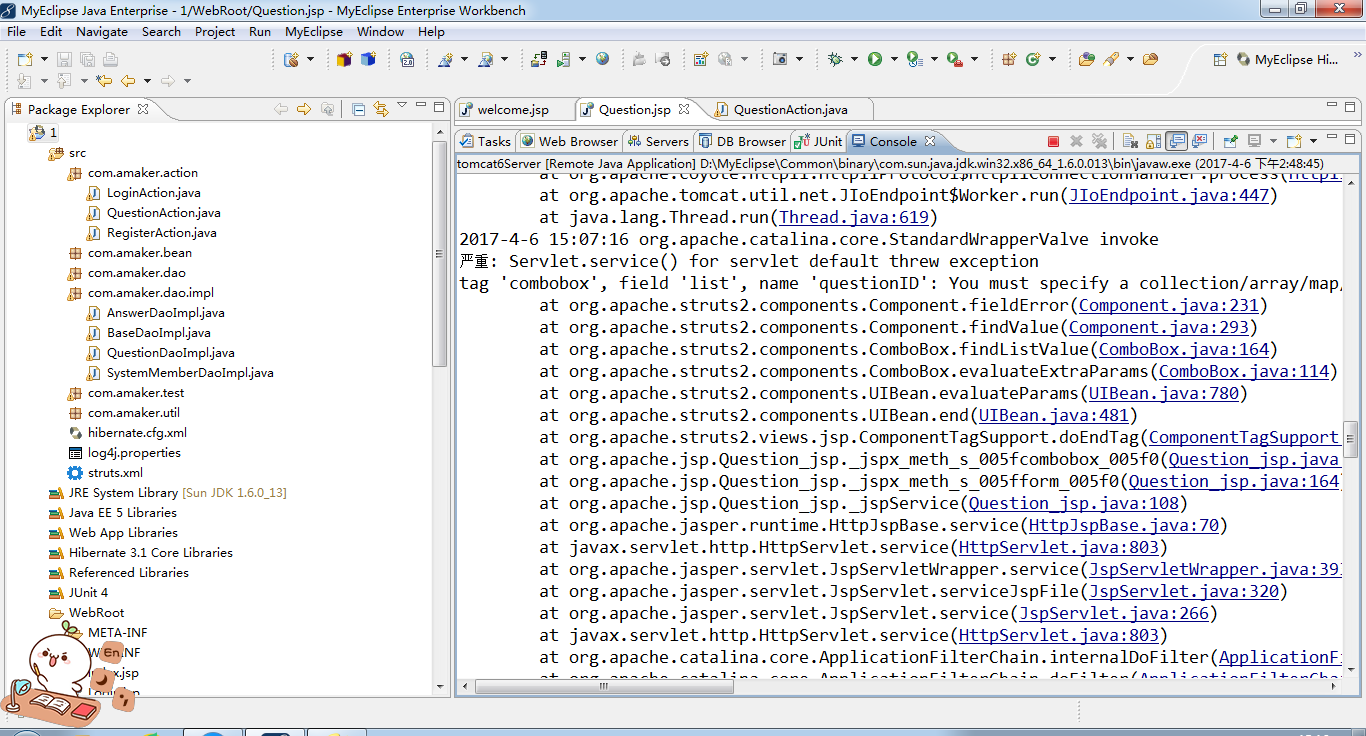Click the New Java Class icon
This screenshot has width=1366, height=736.
pyautogui.click(x=1033, y=59)
